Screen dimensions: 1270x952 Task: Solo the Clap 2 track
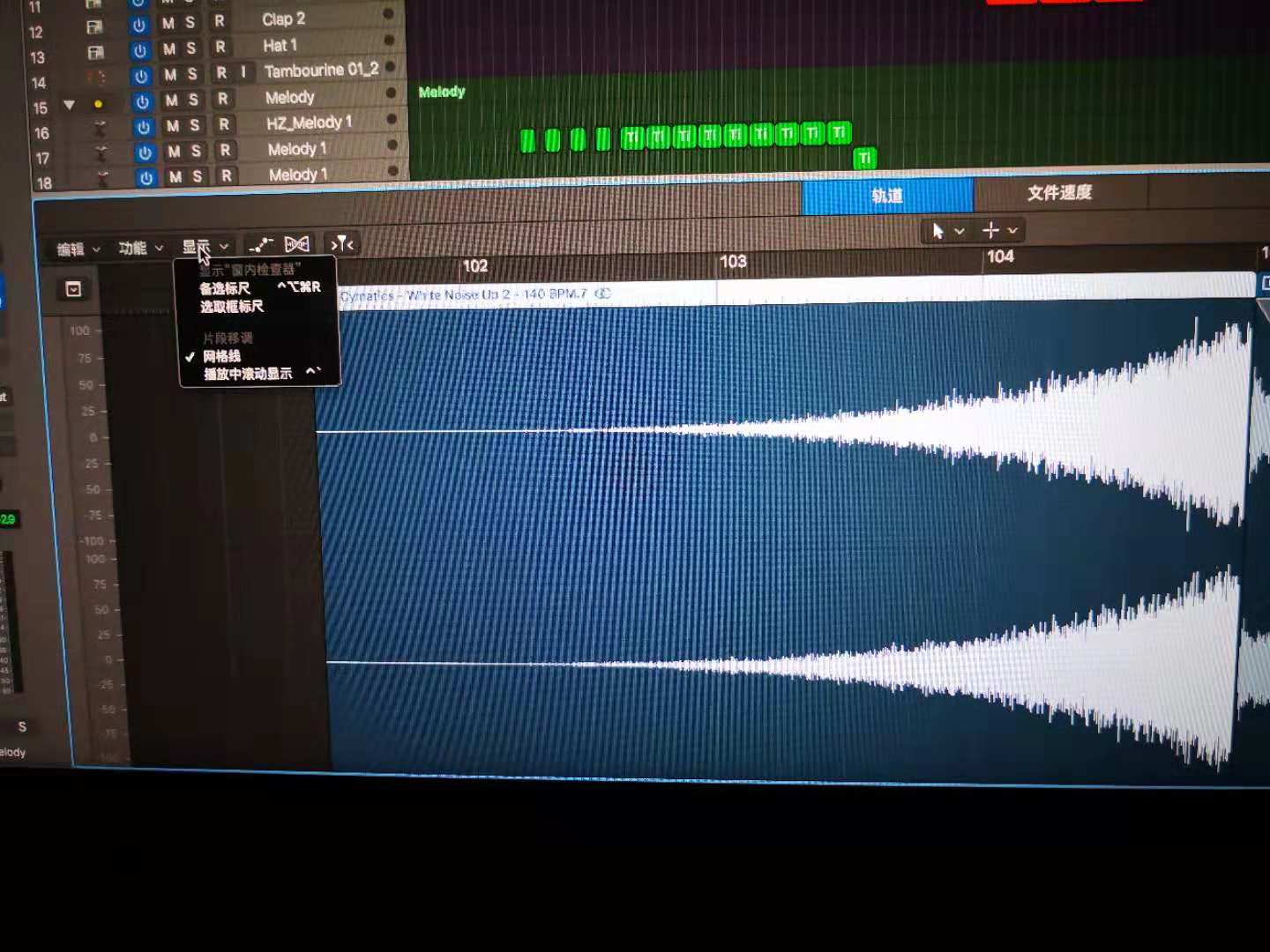[x=190, y=23]
